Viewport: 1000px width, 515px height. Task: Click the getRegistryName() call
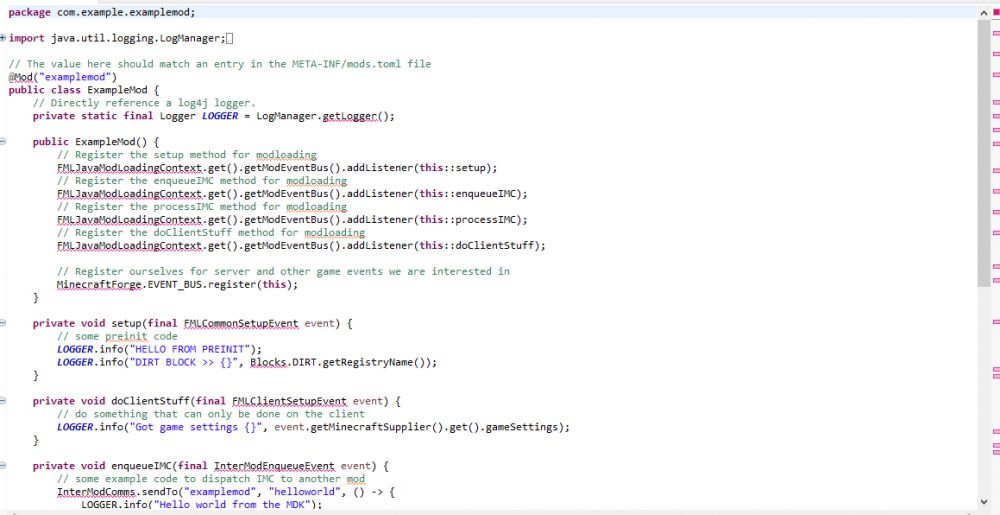(x=374, y=362)
